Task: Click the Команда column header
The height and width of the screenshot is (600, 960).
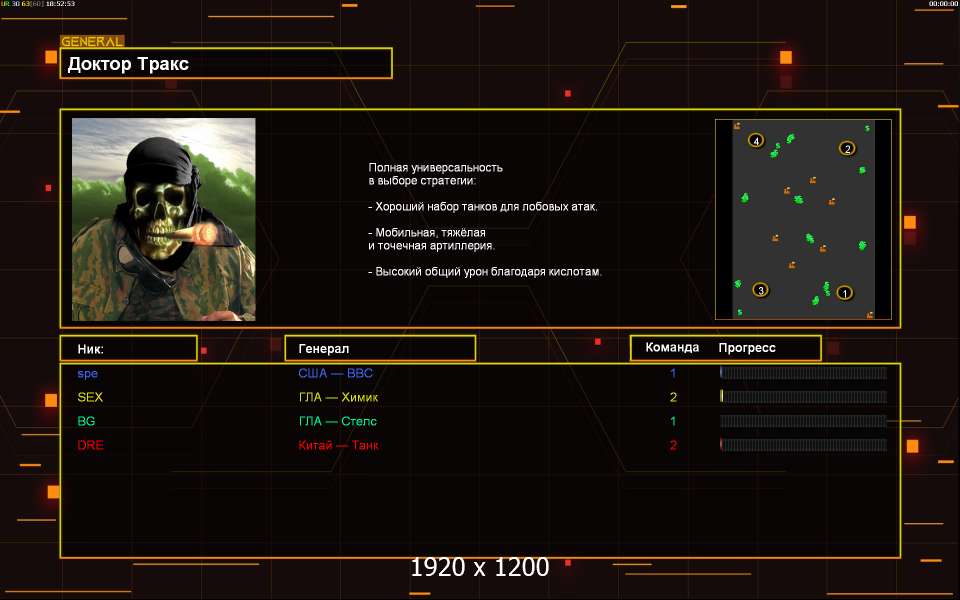Action: [672, 348]
